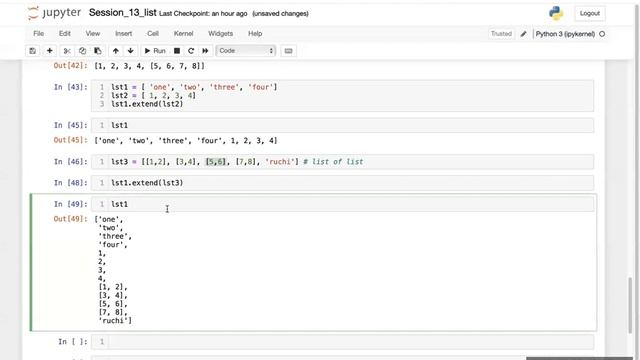Open the File menu
This screenshot has height=360, width=640.
38,33
